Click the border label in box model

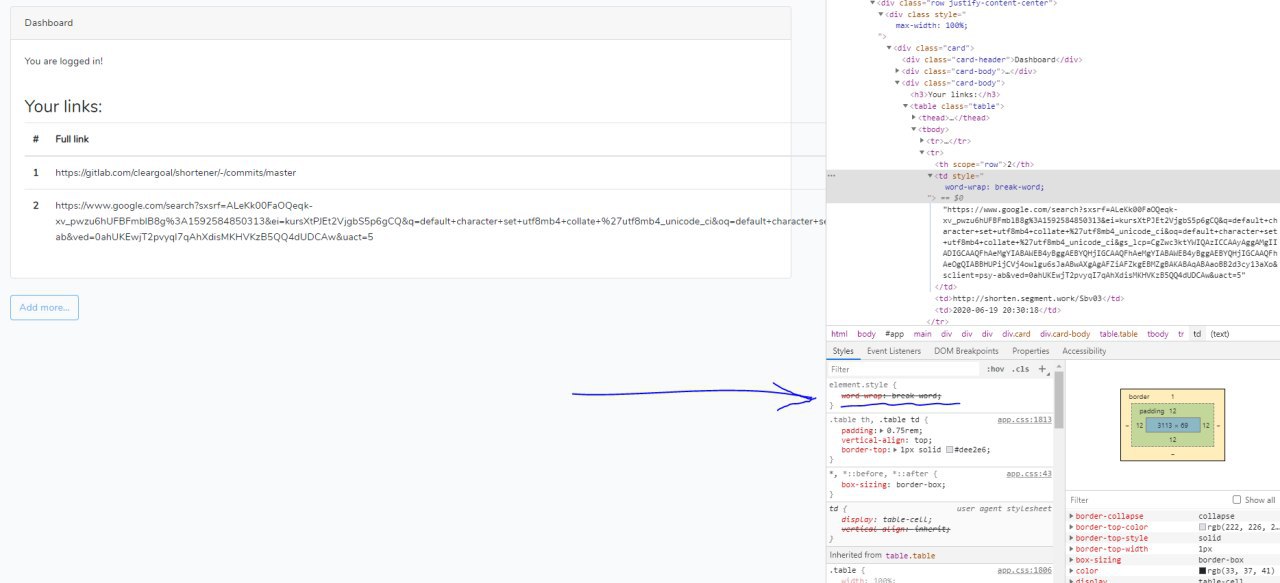coord(1139,396)
